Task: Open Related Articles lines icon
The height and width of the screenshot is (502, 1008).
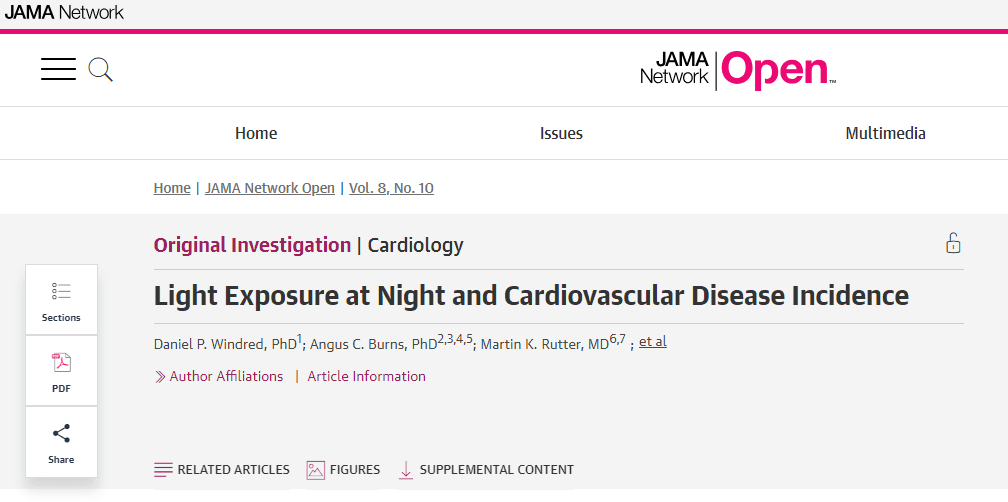Action: (x=163, y=470)
